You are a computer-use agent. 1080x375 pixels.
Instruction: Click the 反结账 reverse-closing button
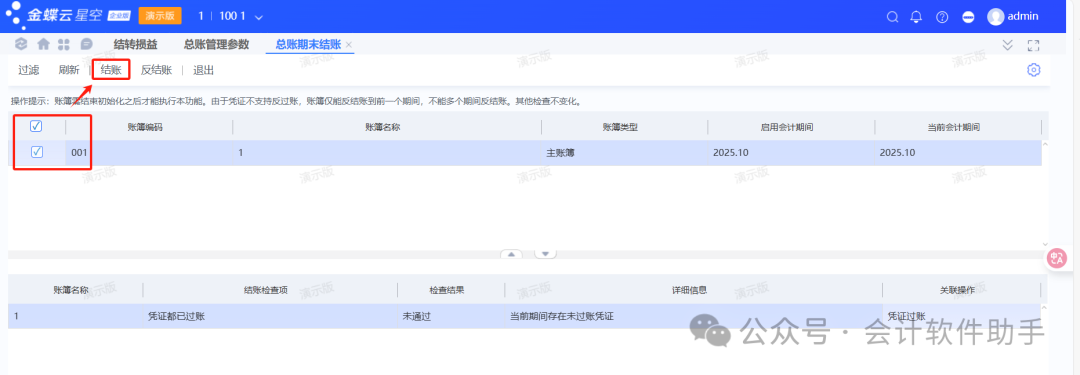tap(156, 70)
